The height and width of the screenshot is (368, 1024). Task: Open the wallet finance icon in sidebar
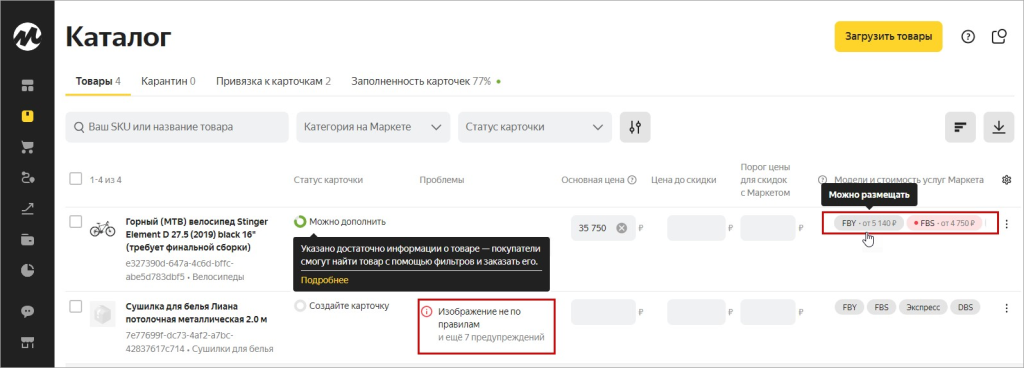[27, 239]
